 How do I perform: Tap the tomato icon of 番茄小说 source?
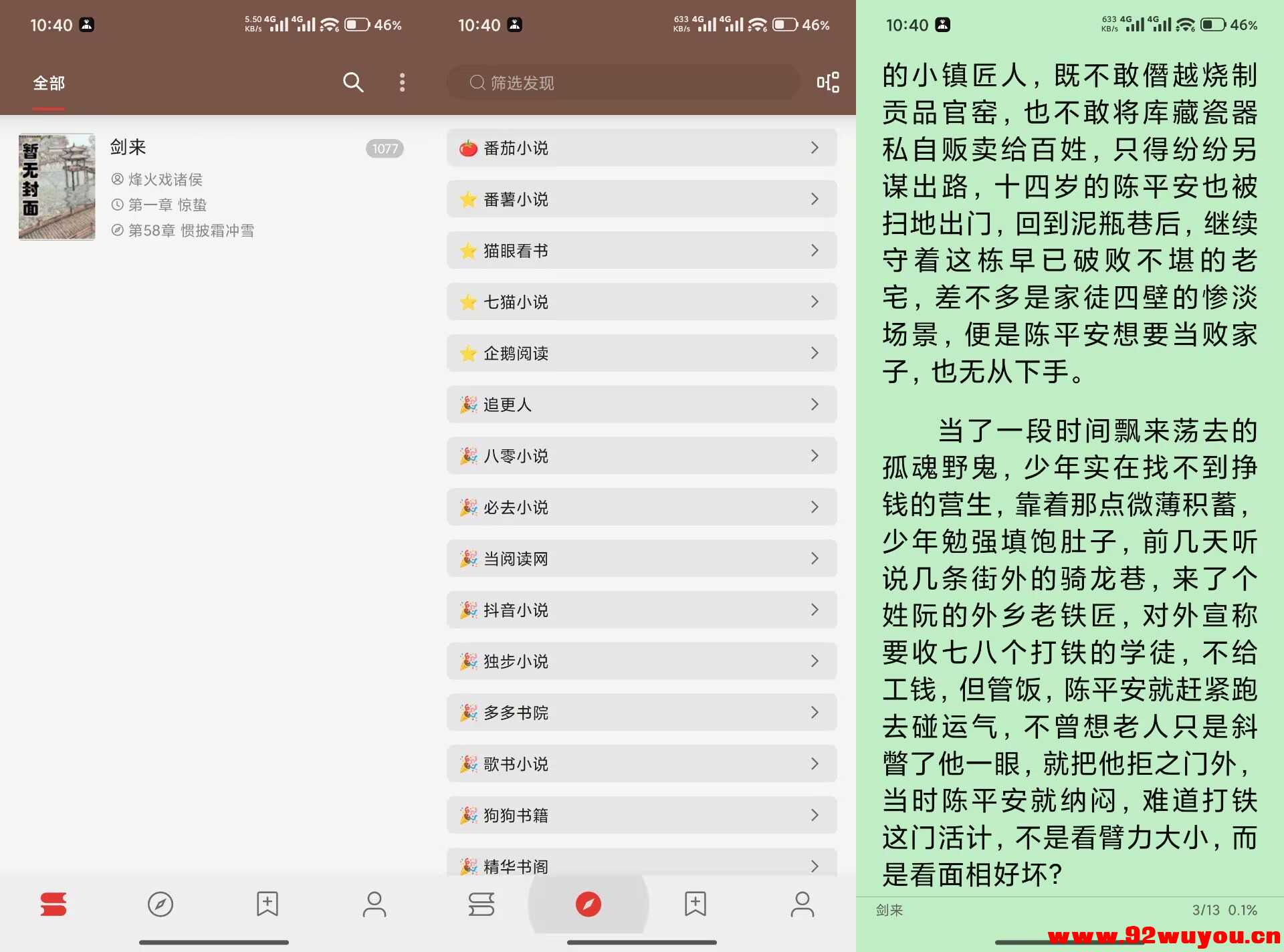469,148
